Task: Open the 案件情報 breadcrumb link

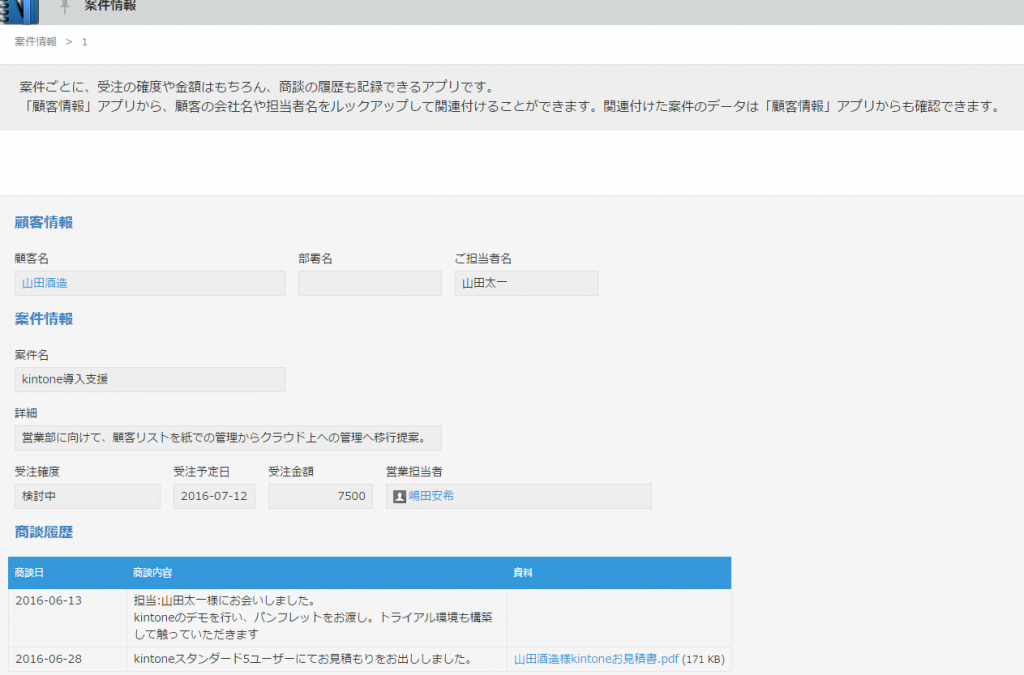Action: click(36, 42)
